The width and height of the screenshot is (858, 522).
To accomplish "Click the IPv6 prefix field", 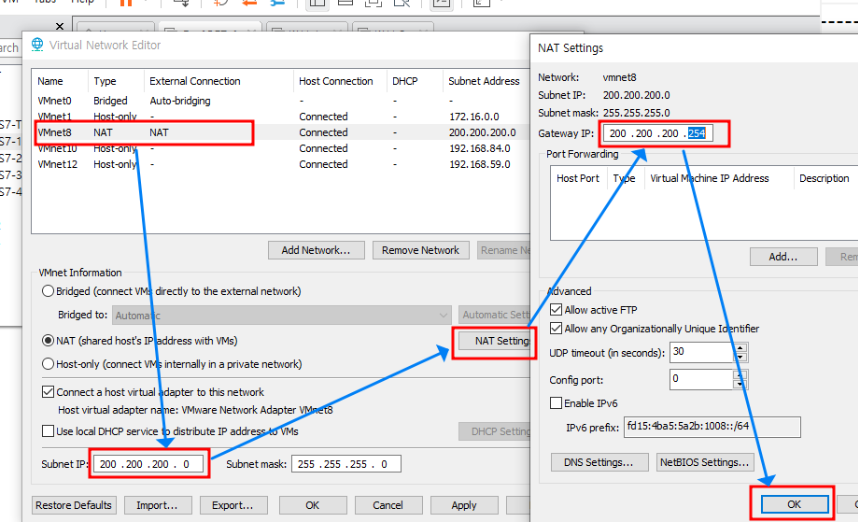I will click(x=712, y=426).
